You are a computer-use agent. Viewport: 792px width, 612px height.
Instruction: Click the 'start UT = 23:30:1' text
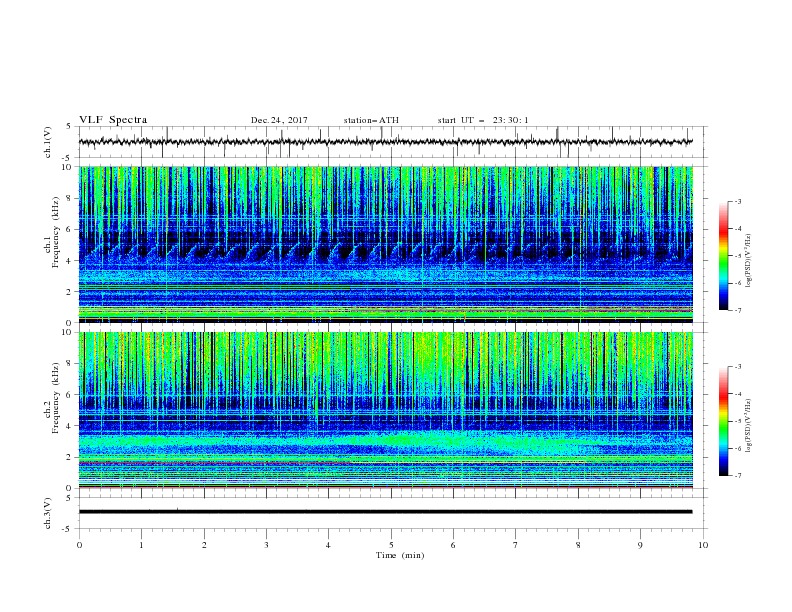coord(483,120)
